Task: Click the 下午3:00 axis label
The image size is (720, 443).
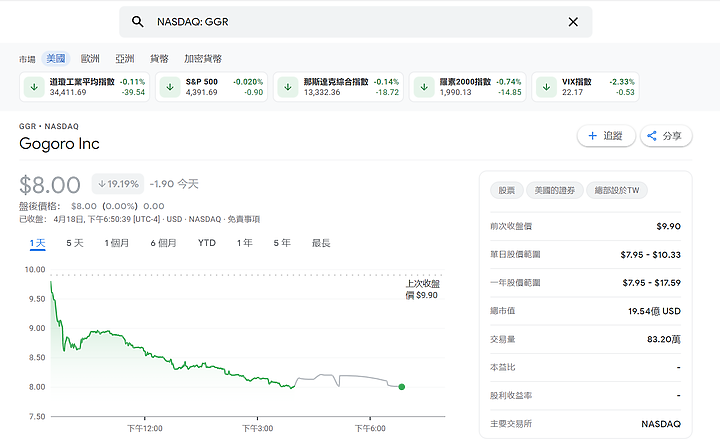Action: [258, 428]
